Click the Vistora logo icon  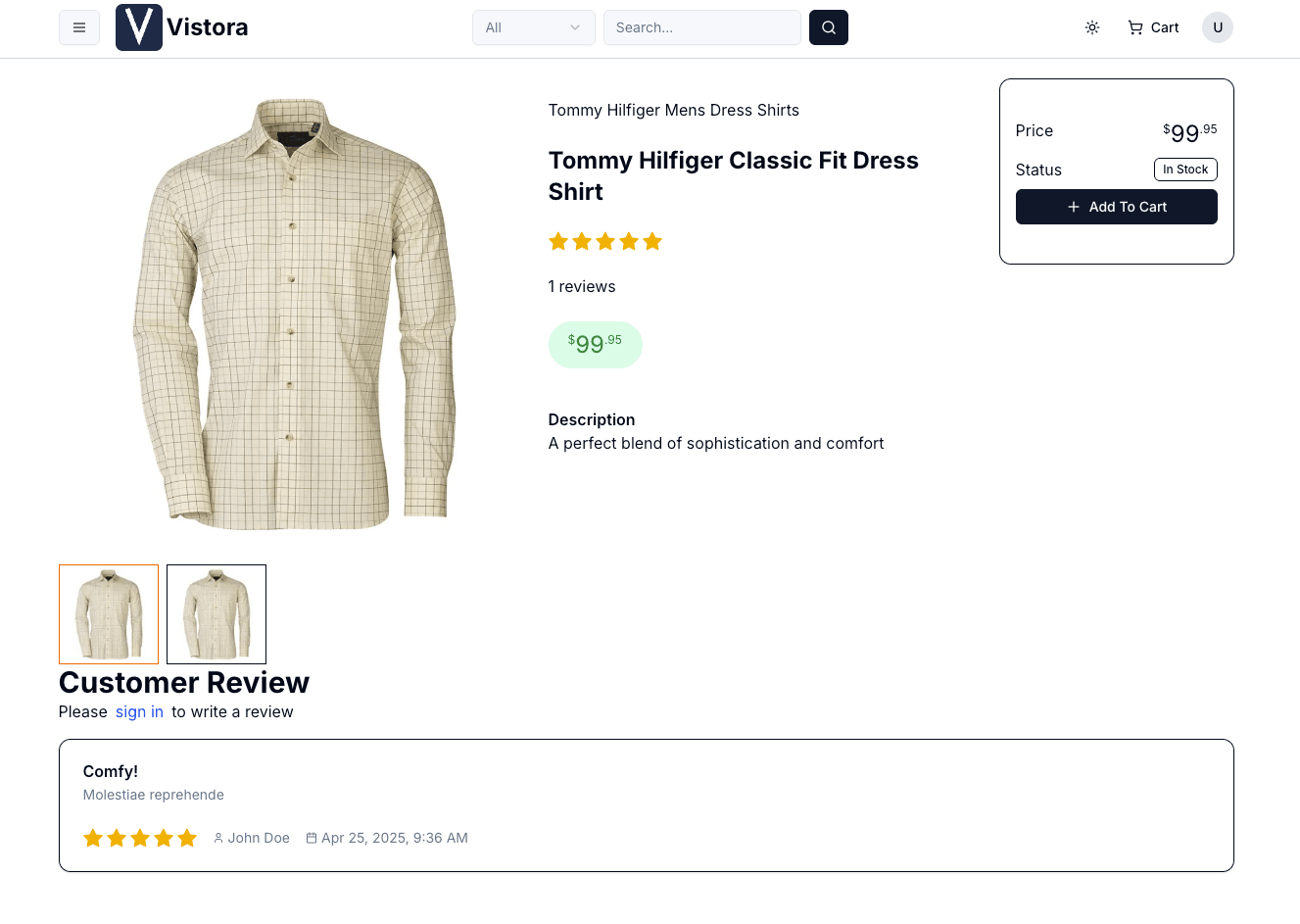(x=138, y=27)
